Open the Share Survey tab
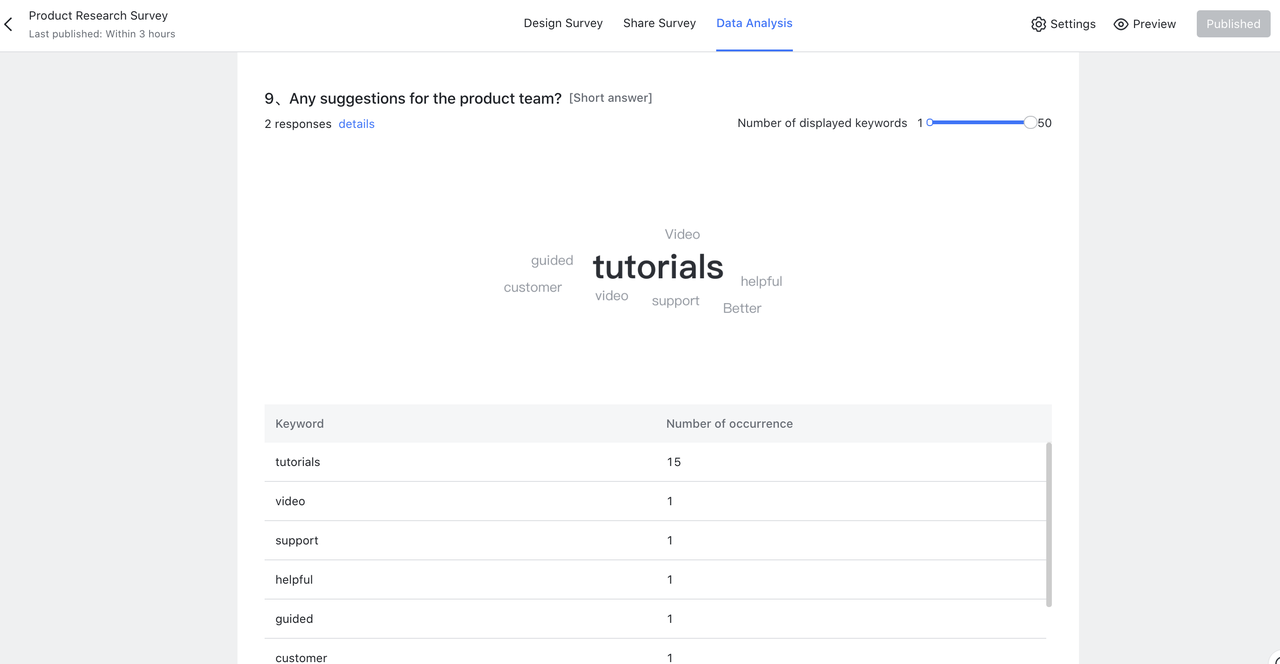This screenshot has height=664, width=1280. click(x=659, y=23)
